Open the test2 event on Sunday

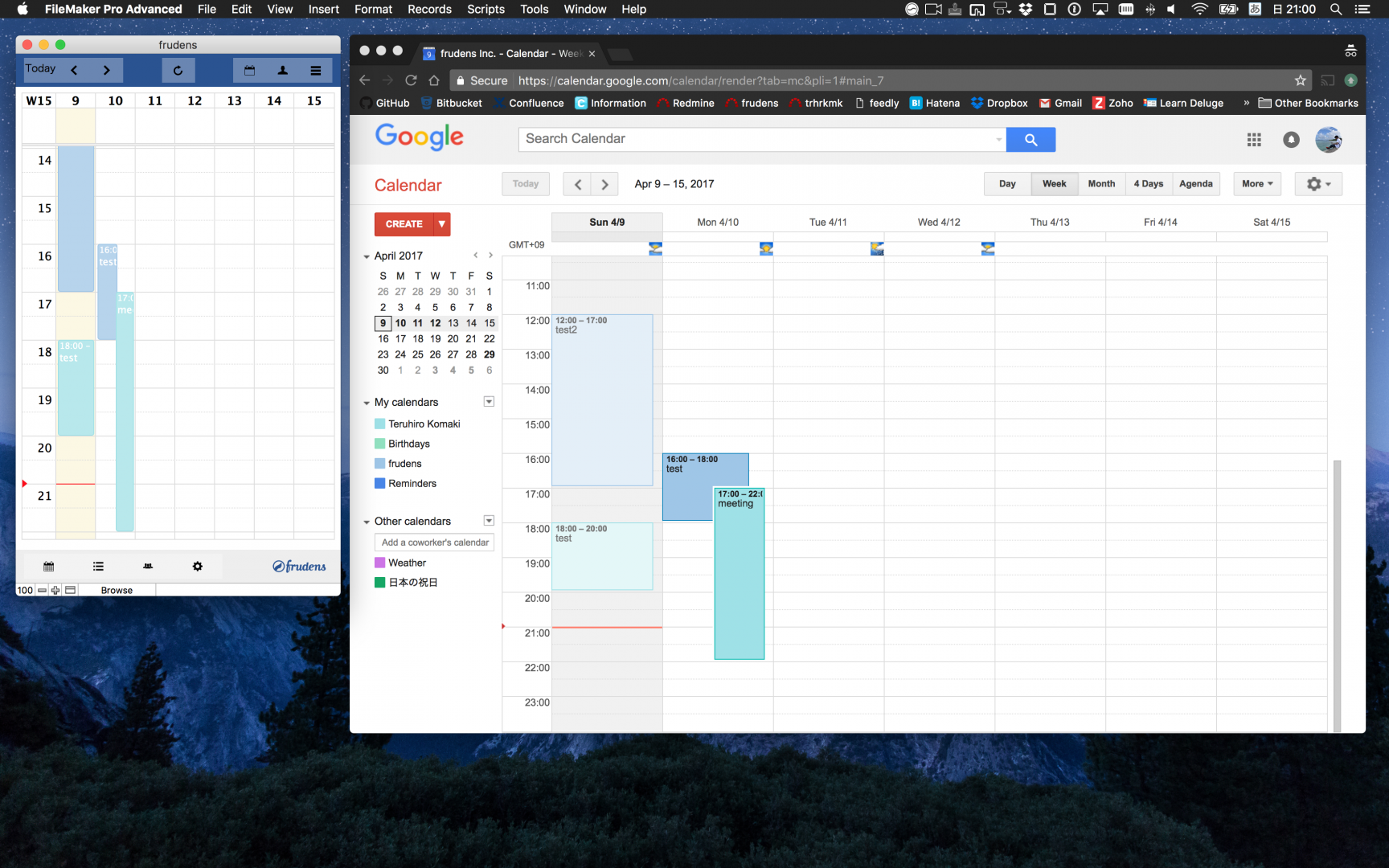click(602, 400)
